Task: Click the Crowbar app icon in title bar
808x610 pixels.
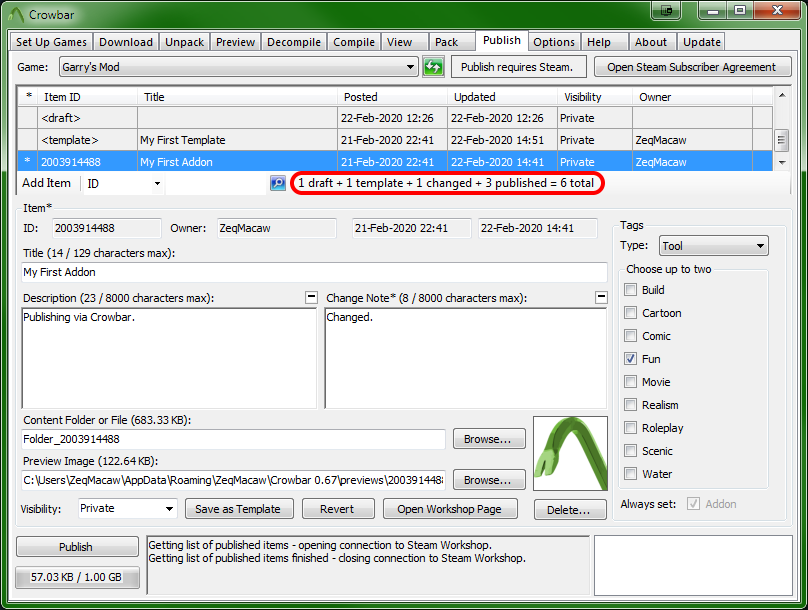Action: coord(16,14)
